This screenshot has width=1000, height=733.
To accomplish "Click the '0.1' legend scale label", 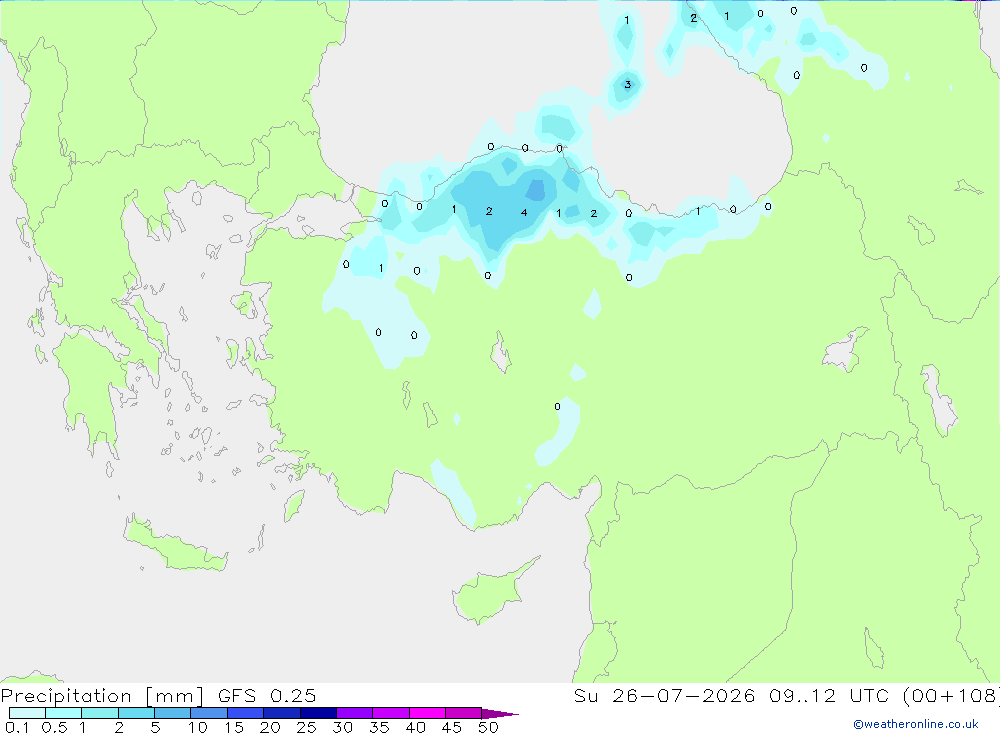I will pos(16,727).
